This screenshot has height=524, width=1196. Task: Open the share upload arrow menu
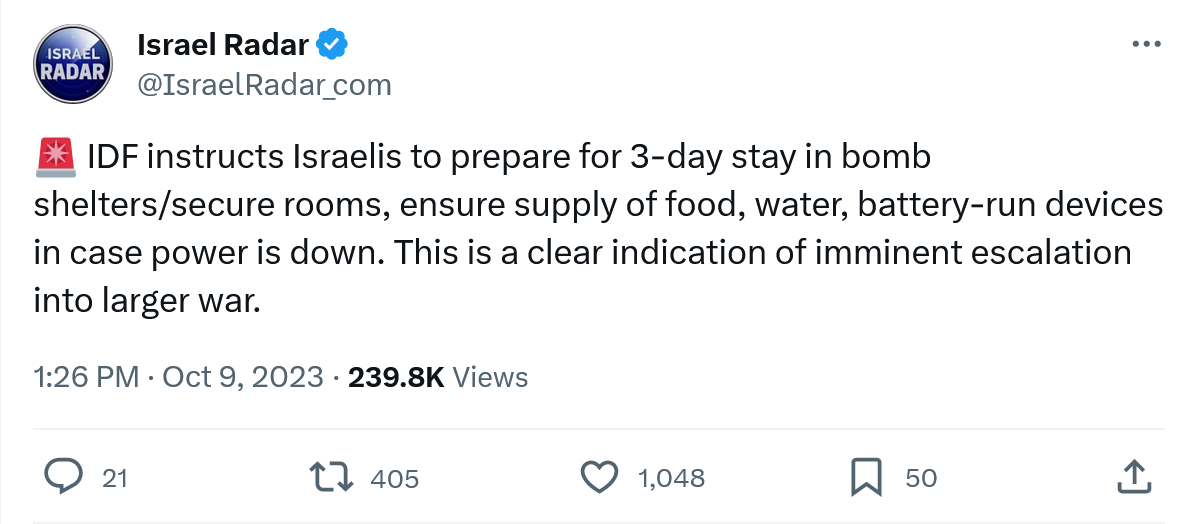point(1133,477)
